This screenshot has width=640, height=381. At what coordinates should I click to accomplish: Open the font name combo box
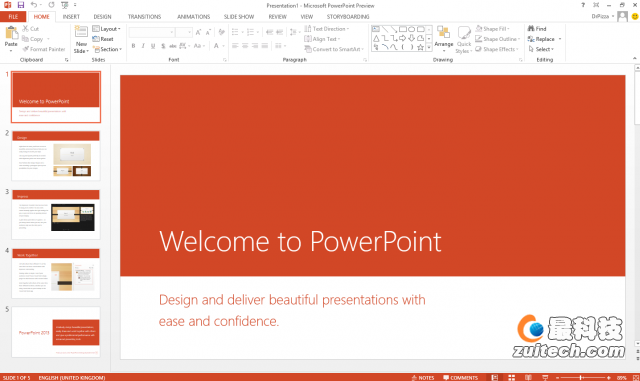[x=151, y=32]
